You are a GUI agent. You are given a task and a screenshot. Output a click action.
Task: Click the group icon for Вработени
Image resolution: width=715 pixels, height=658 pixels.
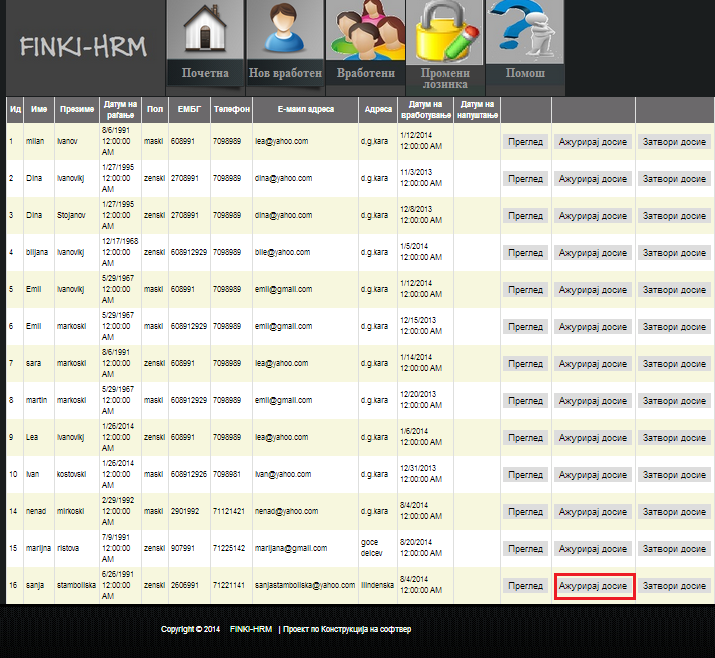(x=365, y=30)
